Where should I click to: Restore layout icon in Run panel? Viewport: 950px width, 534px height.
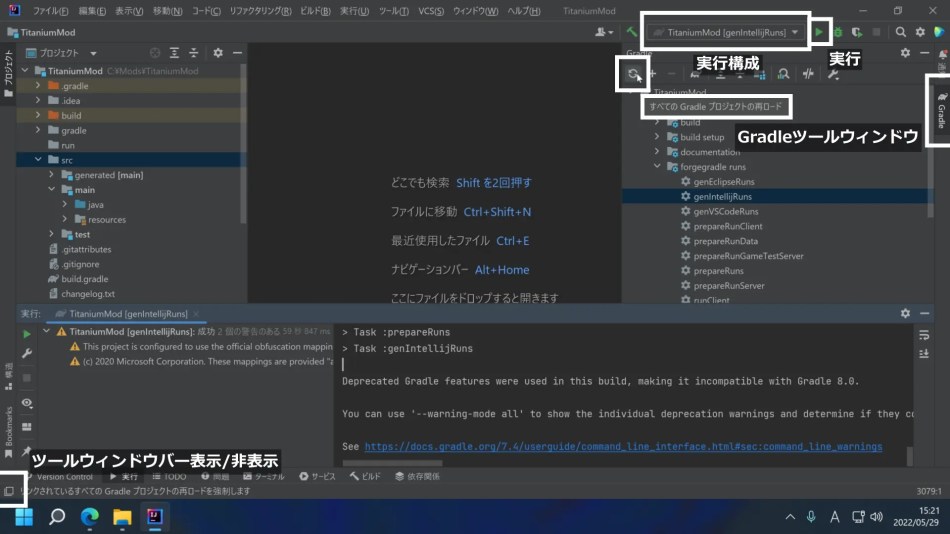point(27,427)
